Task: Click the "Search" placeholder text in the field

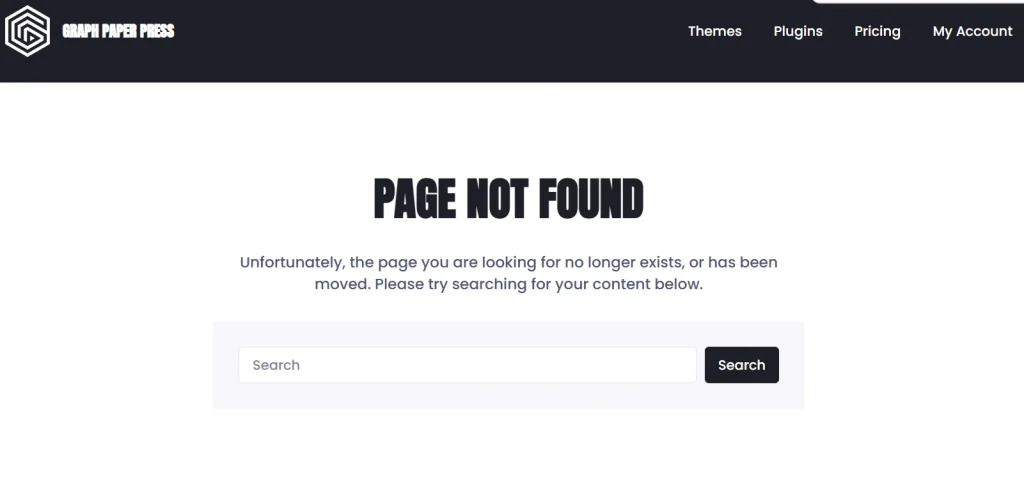Action: click(276, 365)
